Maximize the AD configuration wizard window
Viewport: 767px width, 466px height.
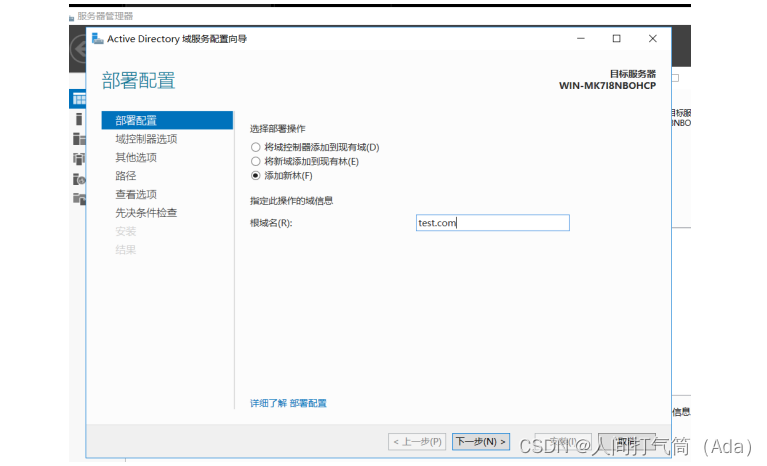(616, 39)
